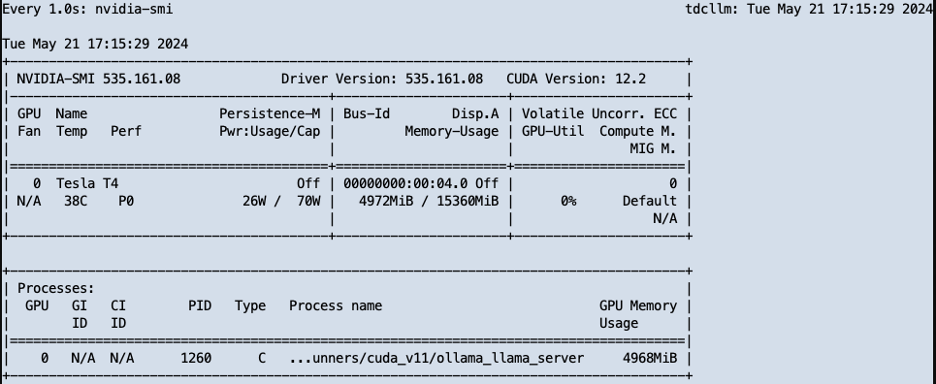
Task: Click the Process name column header
Action: pyautogui.click(x=335, y=306)
